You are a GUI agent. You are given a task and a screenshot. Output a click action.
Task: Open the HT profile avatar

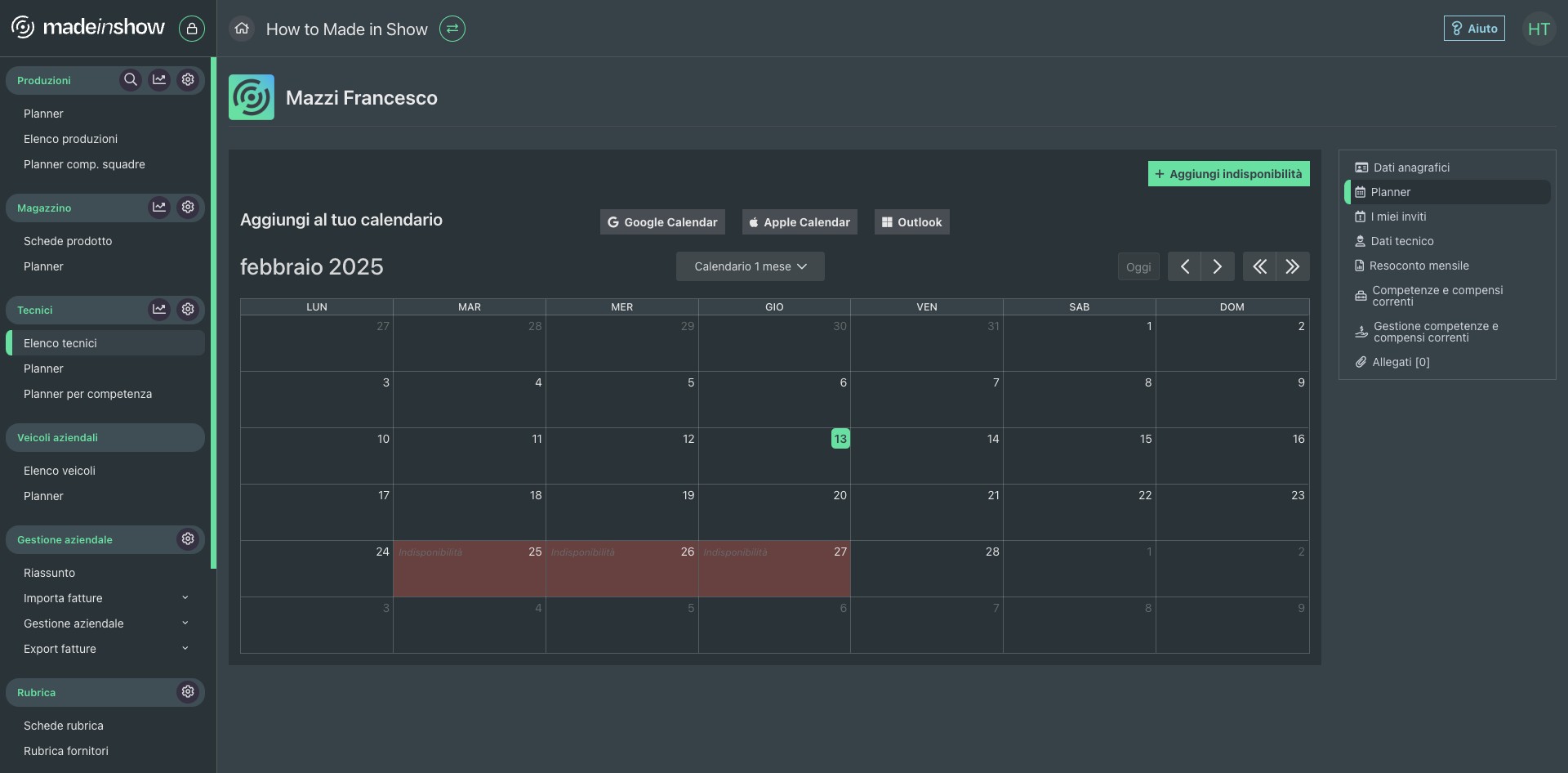(x=1539, y=29)
